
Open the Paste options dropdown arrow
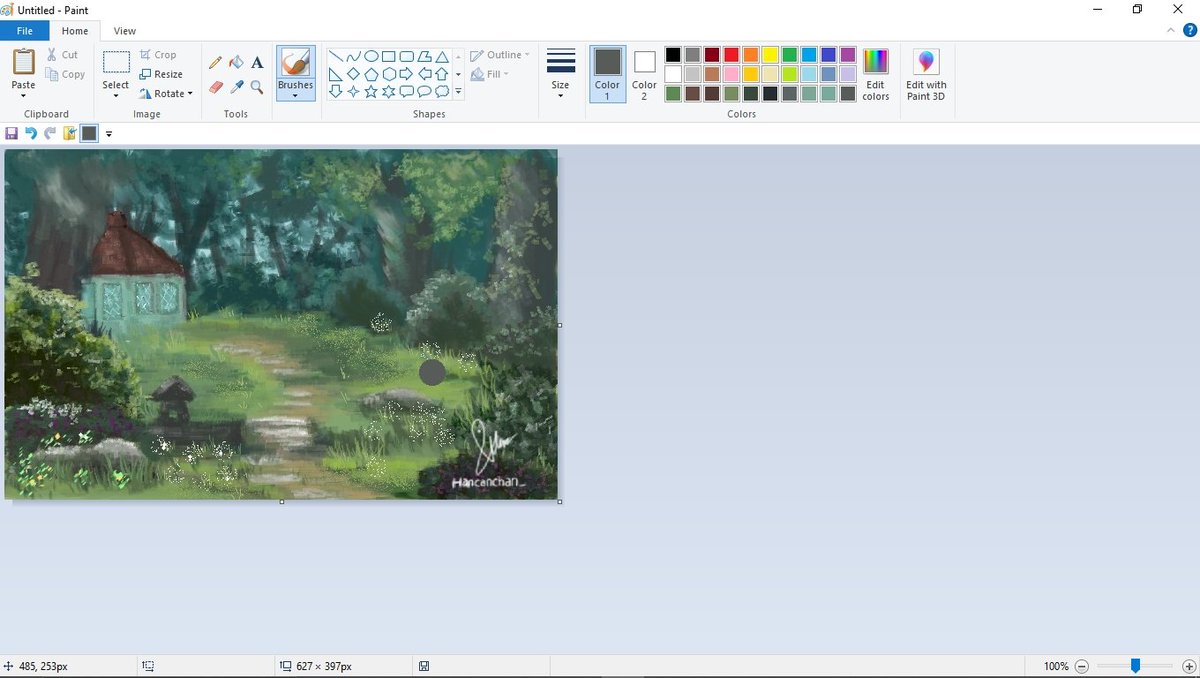coord(23,96)
